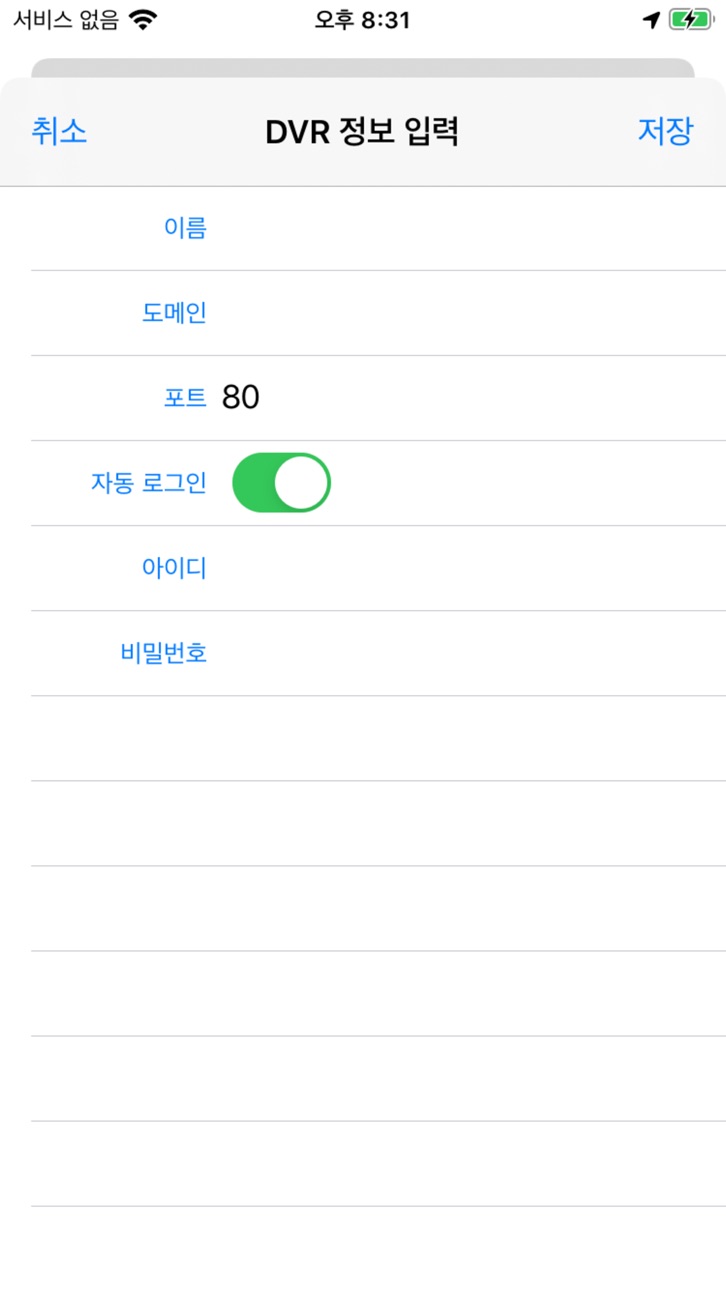Click the 포트 label
Screen dimensions: 726x1290
(x=185, y=398)
